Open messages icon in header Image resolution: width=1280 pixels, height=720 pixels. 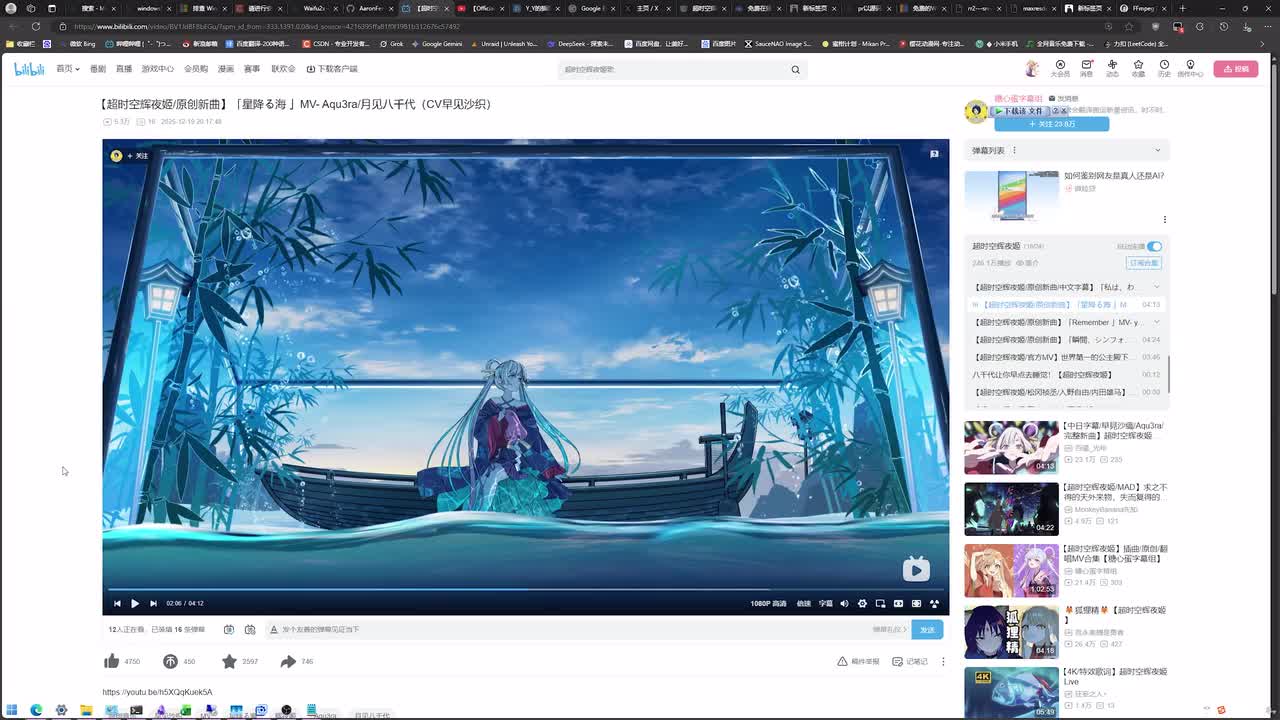point(1086,68)
